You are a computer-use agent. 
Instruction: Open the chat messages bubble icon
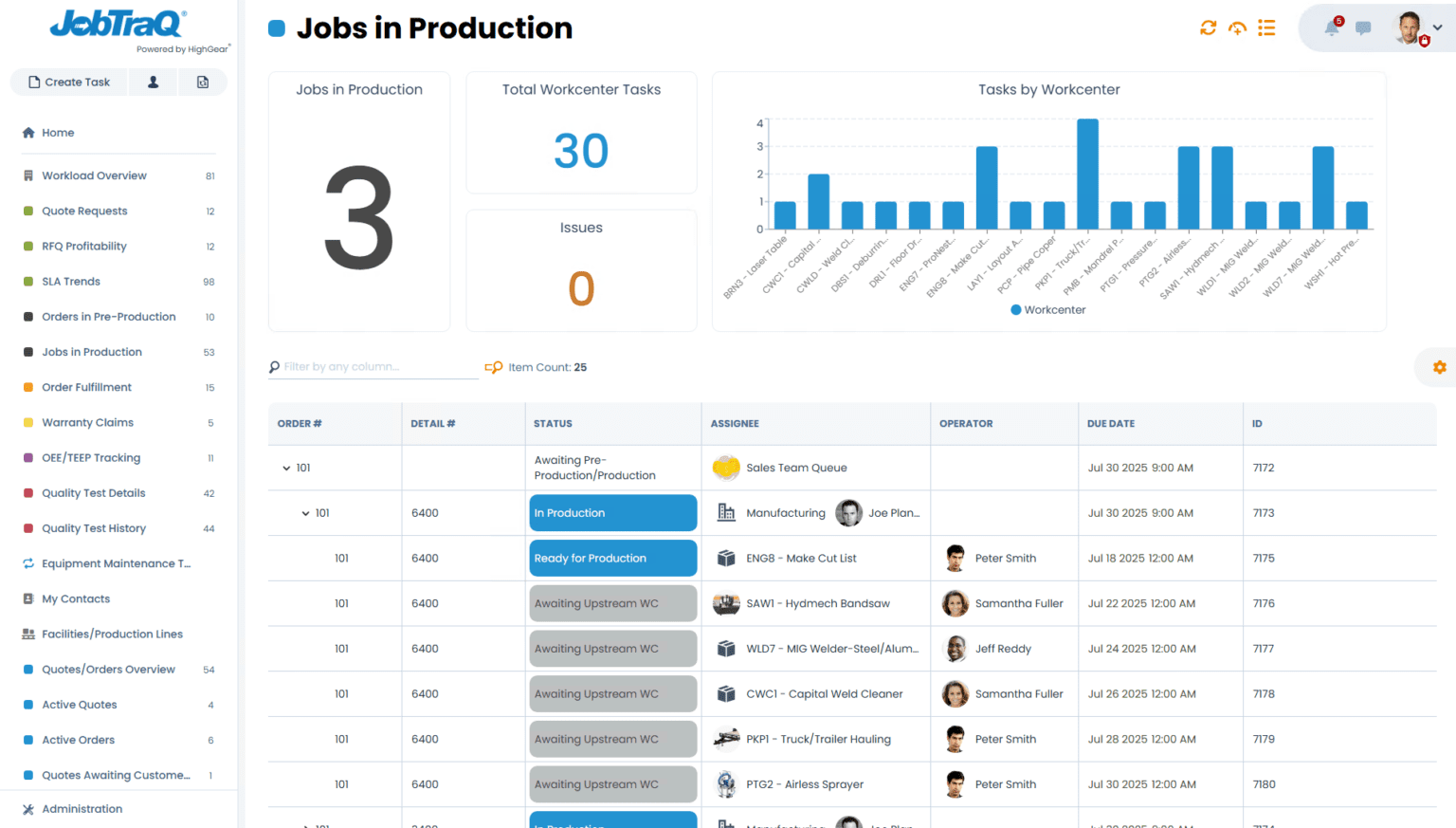1363,28
